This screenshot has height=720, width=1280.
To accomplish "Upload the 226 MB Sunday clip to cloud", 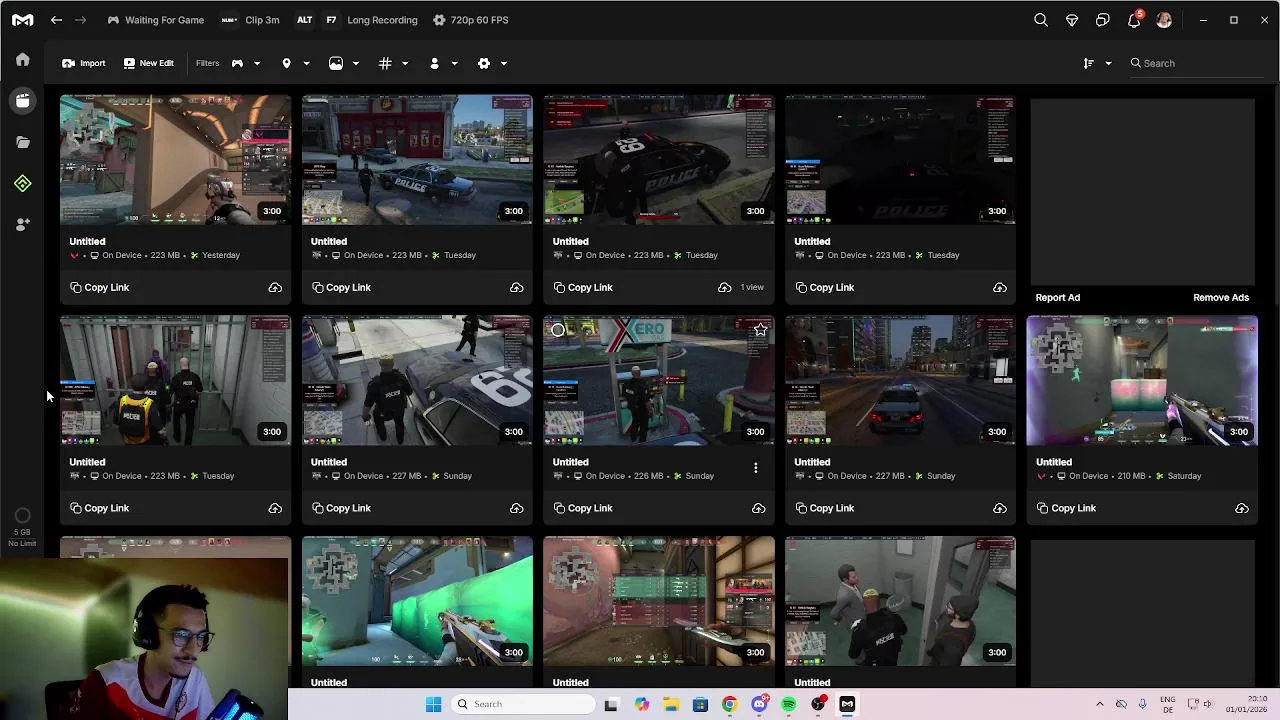I will 758,509.
